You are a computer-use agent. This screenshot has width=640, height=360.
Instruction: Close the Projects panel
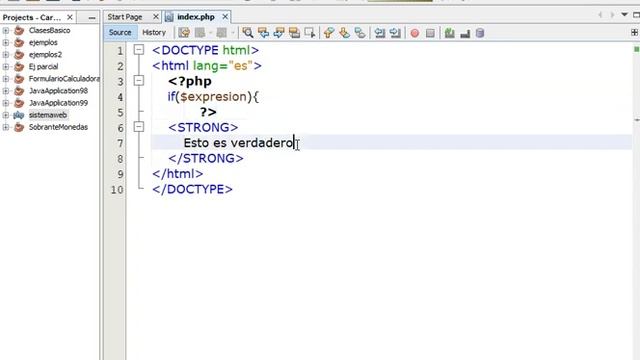pyautogui.click(x=70, y=17)
